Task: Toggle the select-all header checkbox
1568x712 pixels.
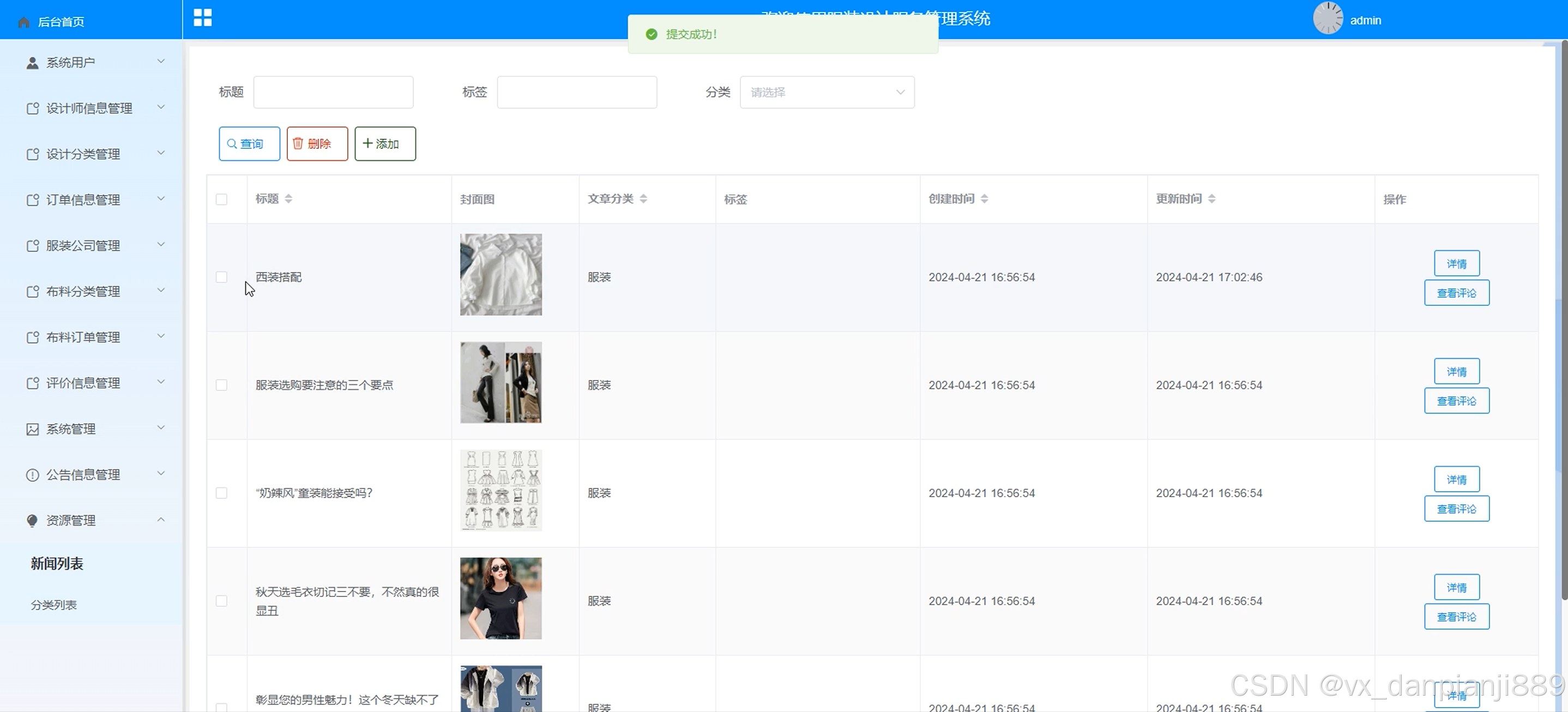Action: (221, 200)
